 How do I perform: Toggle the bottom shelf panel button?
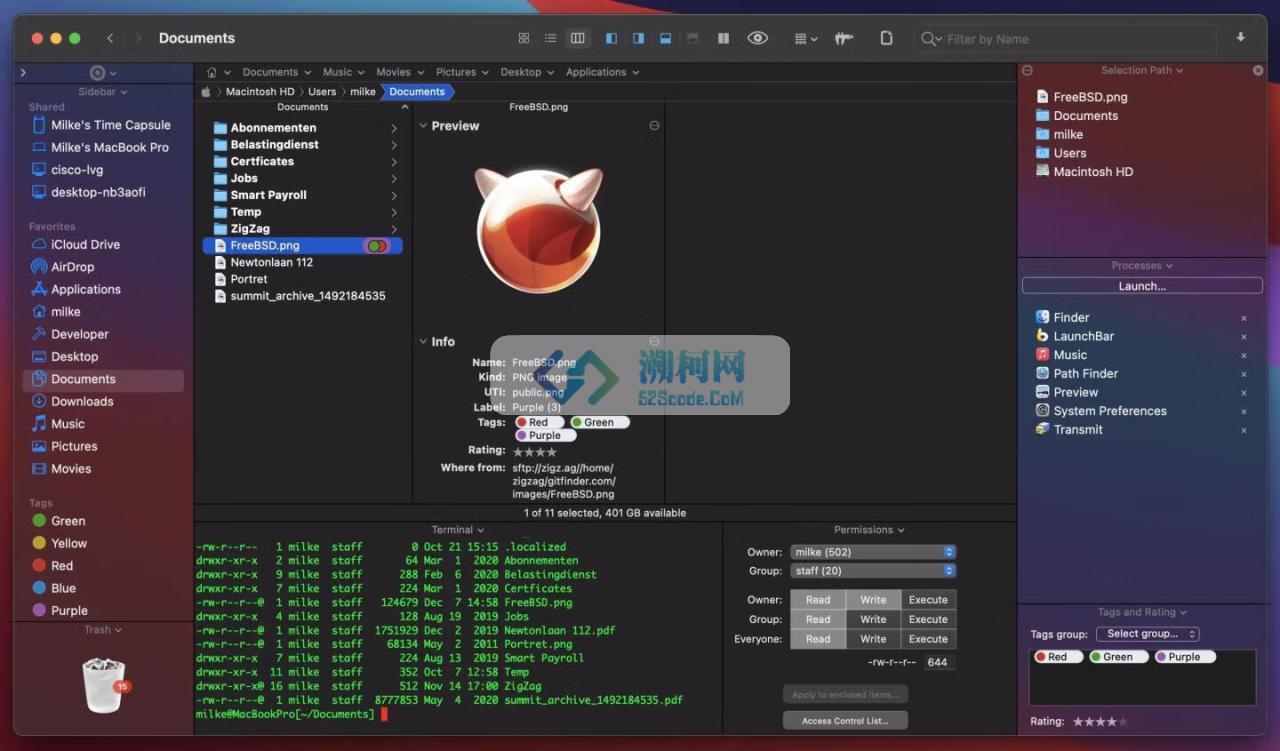(665, 38)
